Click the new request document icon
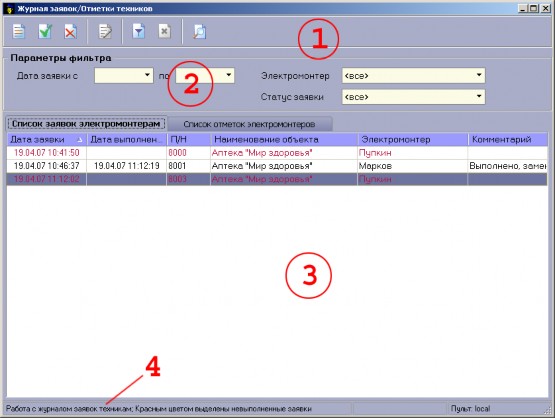The image size is (555, 418). (19, 32)
